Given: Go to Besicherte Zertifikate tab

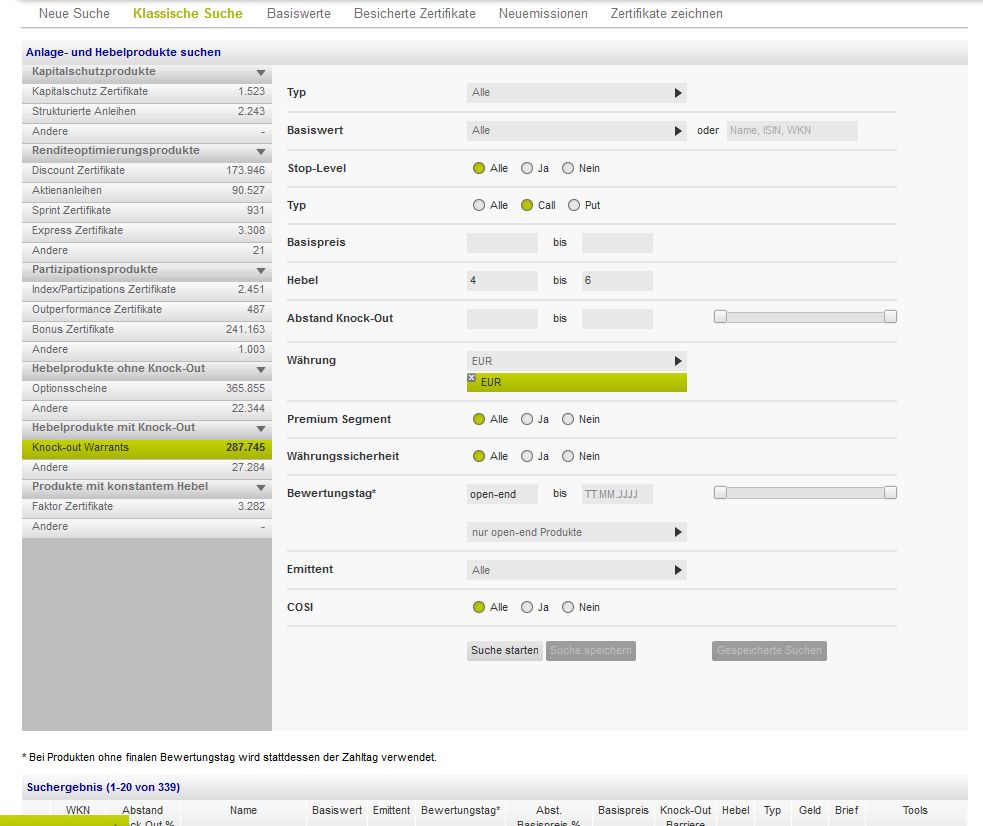Looking at the screenshot, I should point(414,13).
